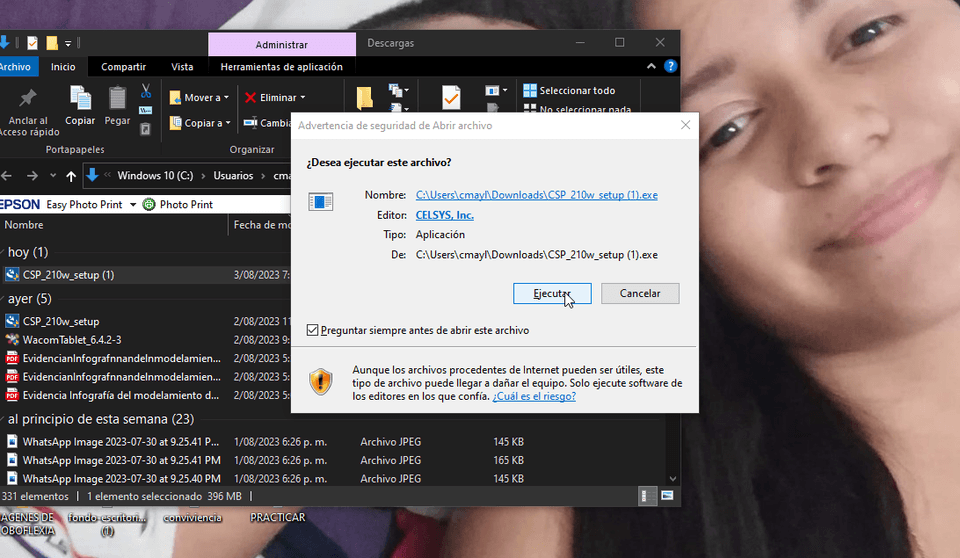The image size is (960, 558).
Task: Sort files by the Nombre column header
Action: point(113,225)
